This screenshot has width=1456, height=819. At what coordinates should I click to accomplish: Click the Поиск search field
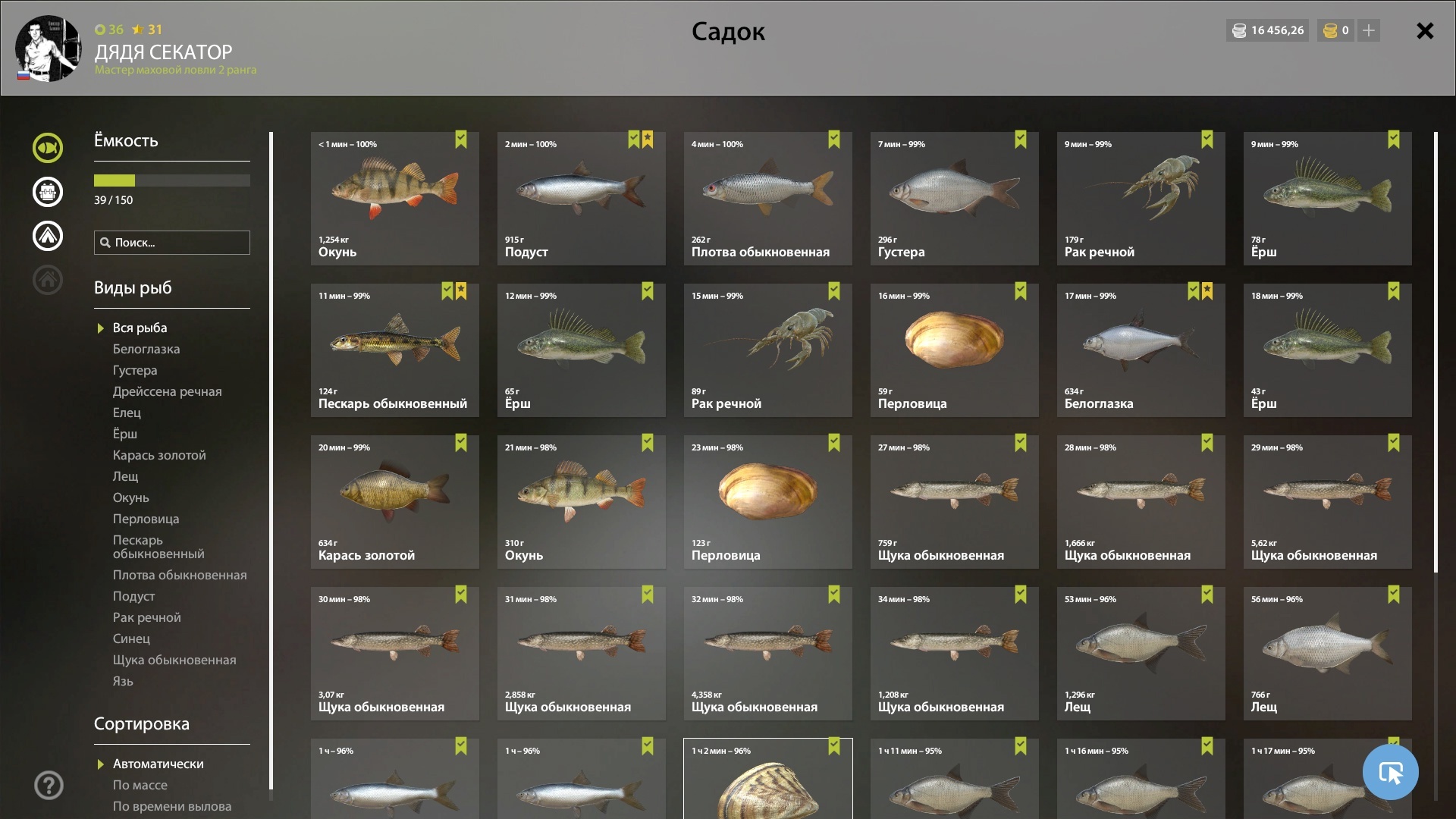click(172, 243)
